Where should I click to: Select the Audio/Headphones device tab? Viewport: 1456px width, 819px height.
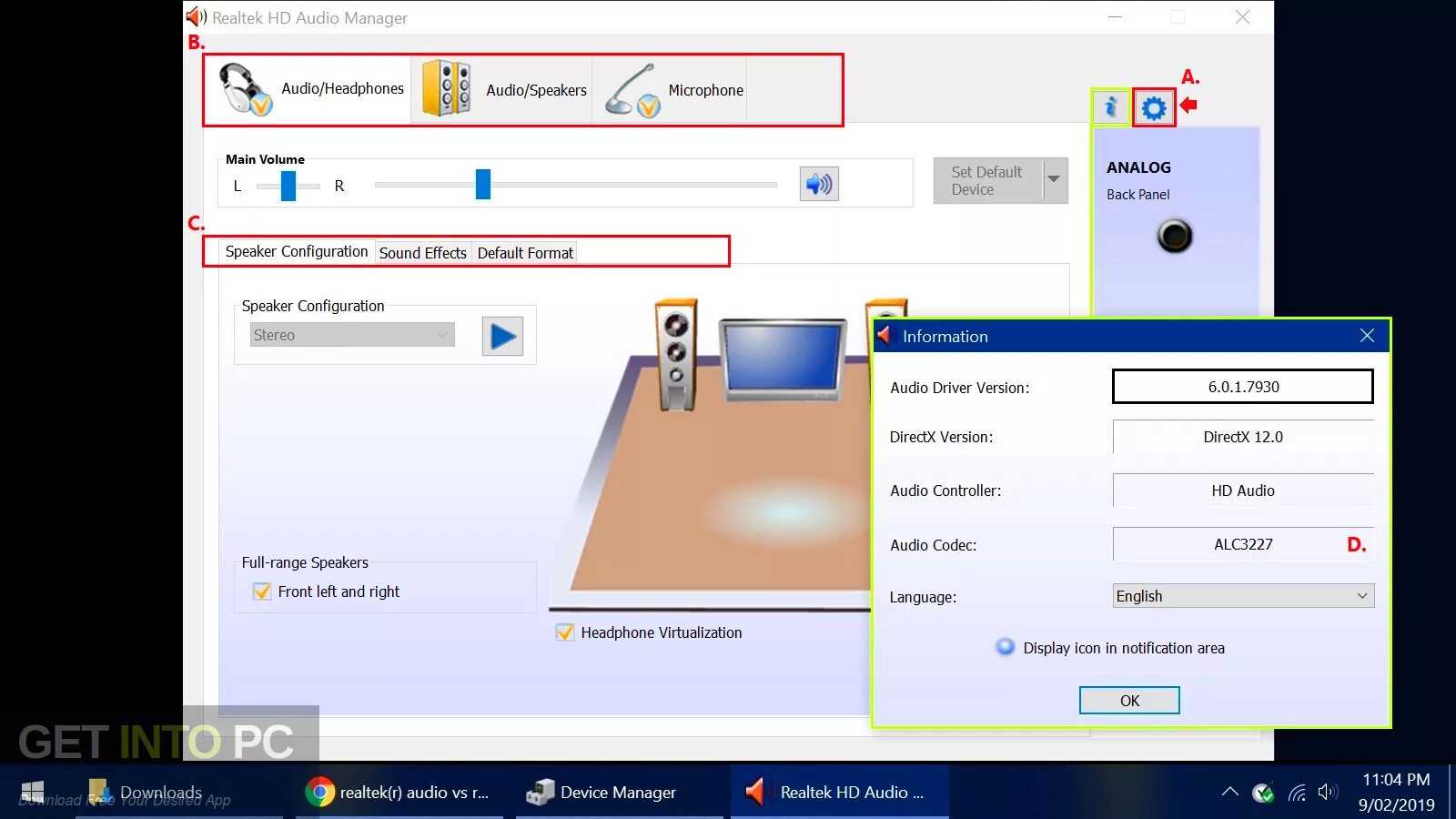pos(309,89)
